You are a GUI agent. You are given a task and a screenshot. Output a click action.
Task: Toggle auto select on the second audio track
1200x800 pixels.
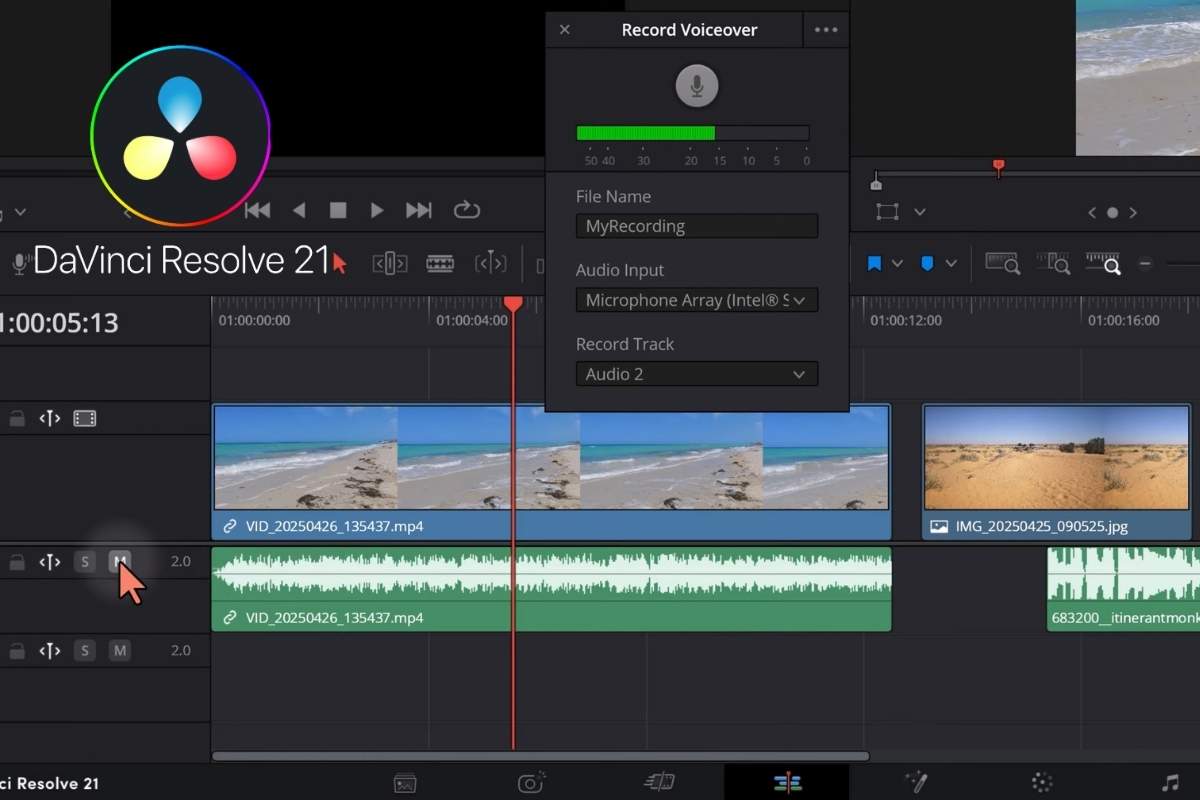click(x=50, y=651)
